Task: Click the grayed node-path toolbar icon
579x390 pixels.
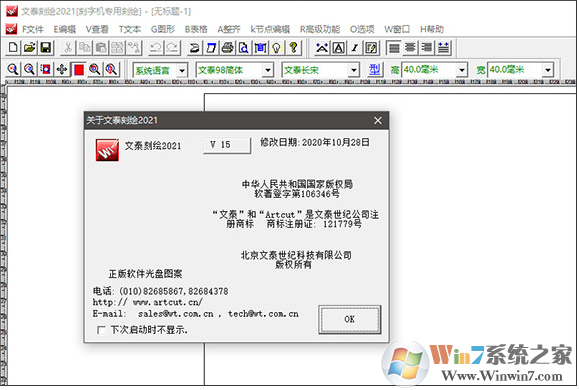Action: point(134,48)
